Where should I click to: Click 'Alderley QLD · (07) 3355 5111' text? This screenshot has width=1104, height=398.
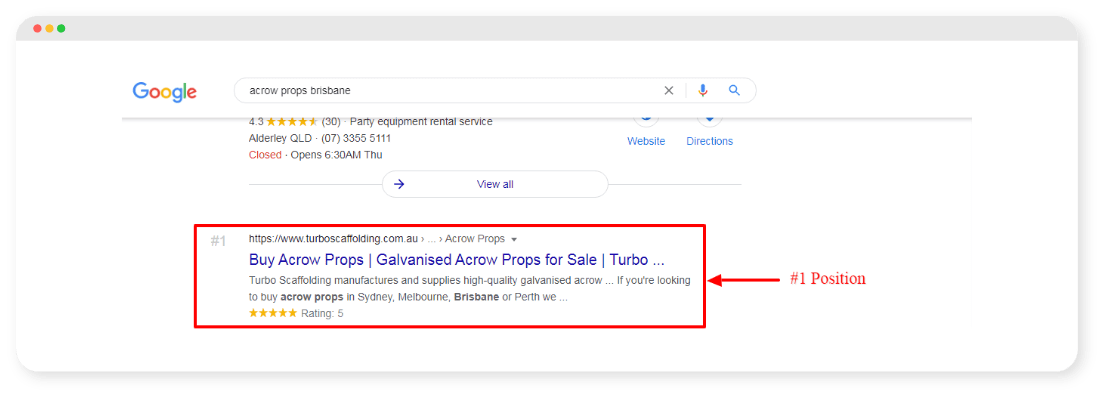[x=320, y=138]
